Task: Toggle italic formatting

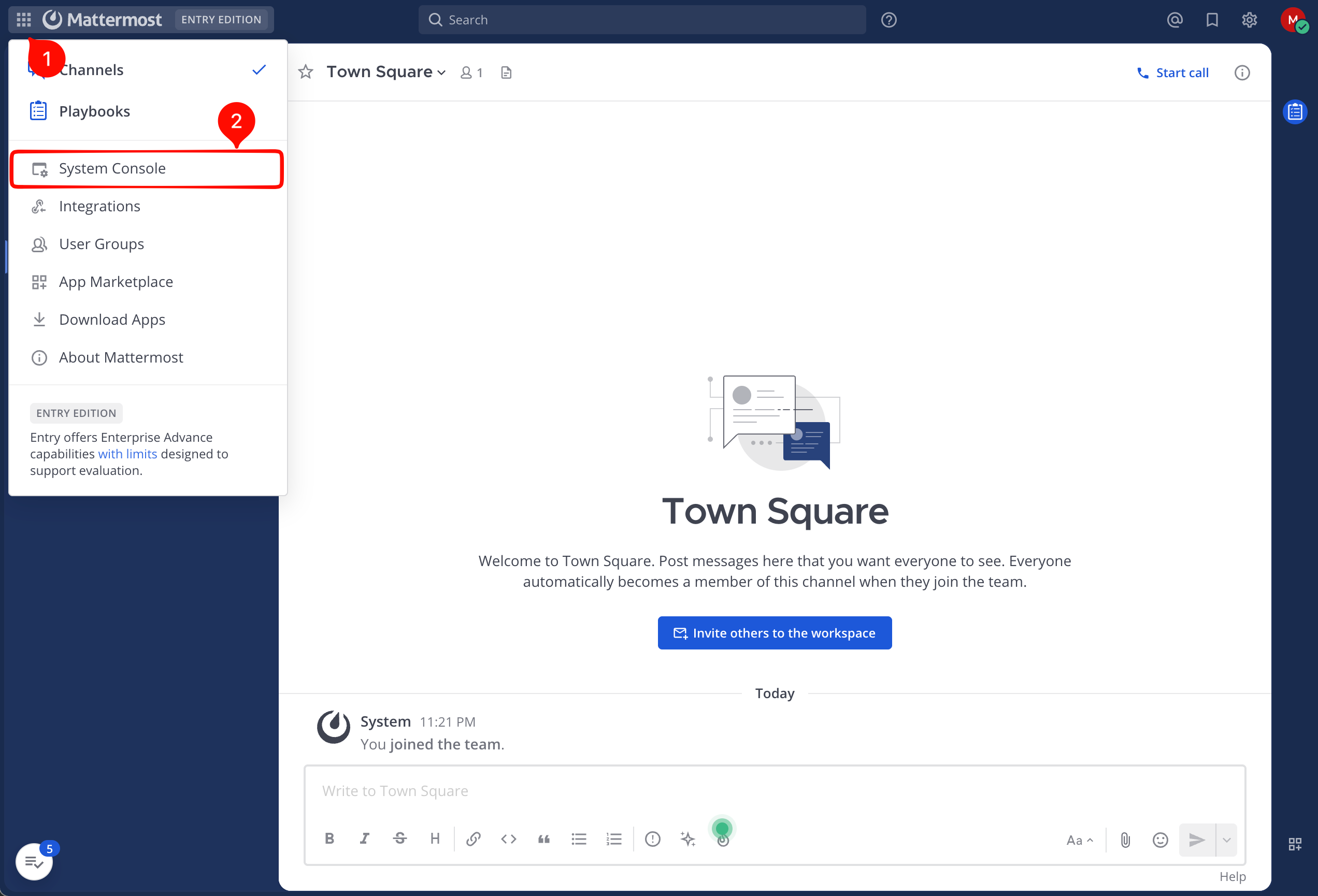Action: [365, 839]
